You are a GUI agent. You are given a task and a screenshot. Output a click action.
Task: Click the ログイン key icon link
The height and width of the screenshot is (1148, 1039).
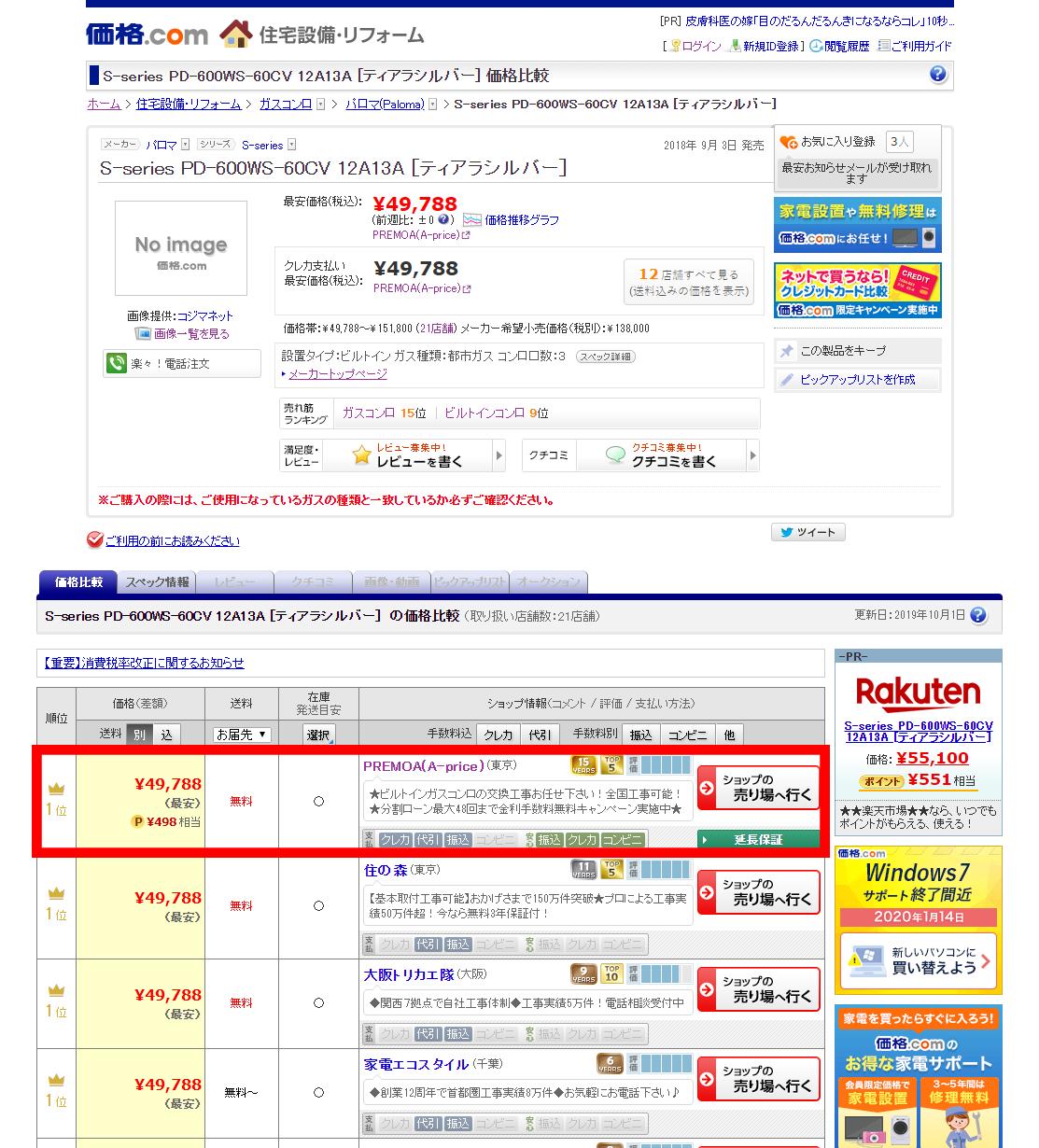pos(675,46)
